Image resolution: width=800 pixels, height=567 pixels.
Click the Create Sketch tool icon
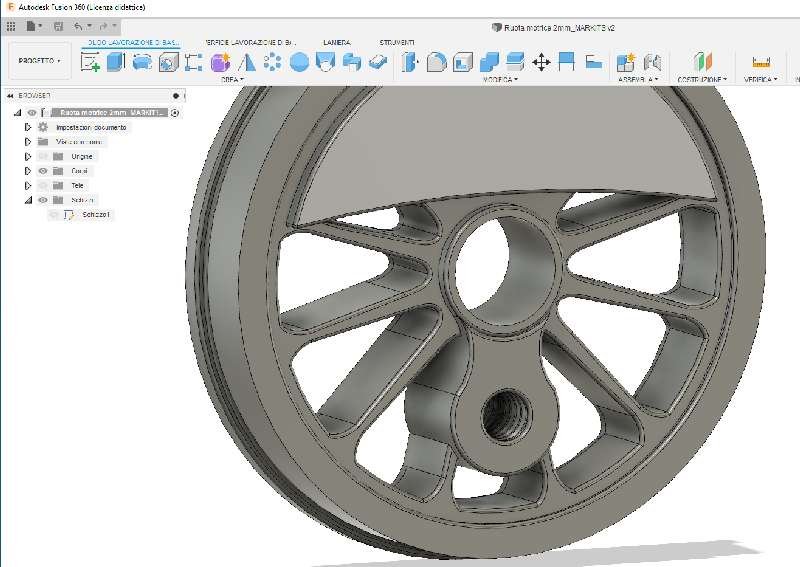[x=90, y=62]
